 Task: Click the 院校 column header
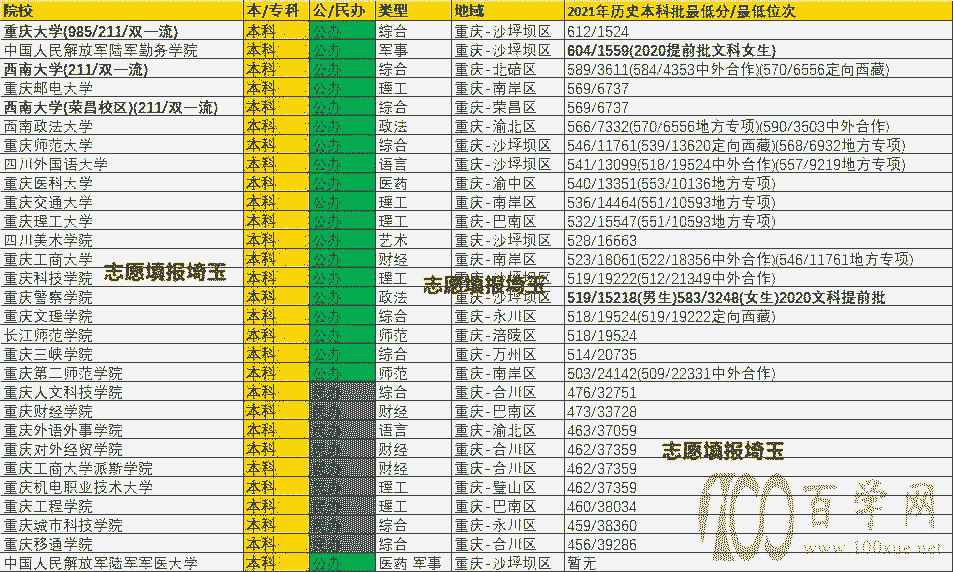(122, 10)
